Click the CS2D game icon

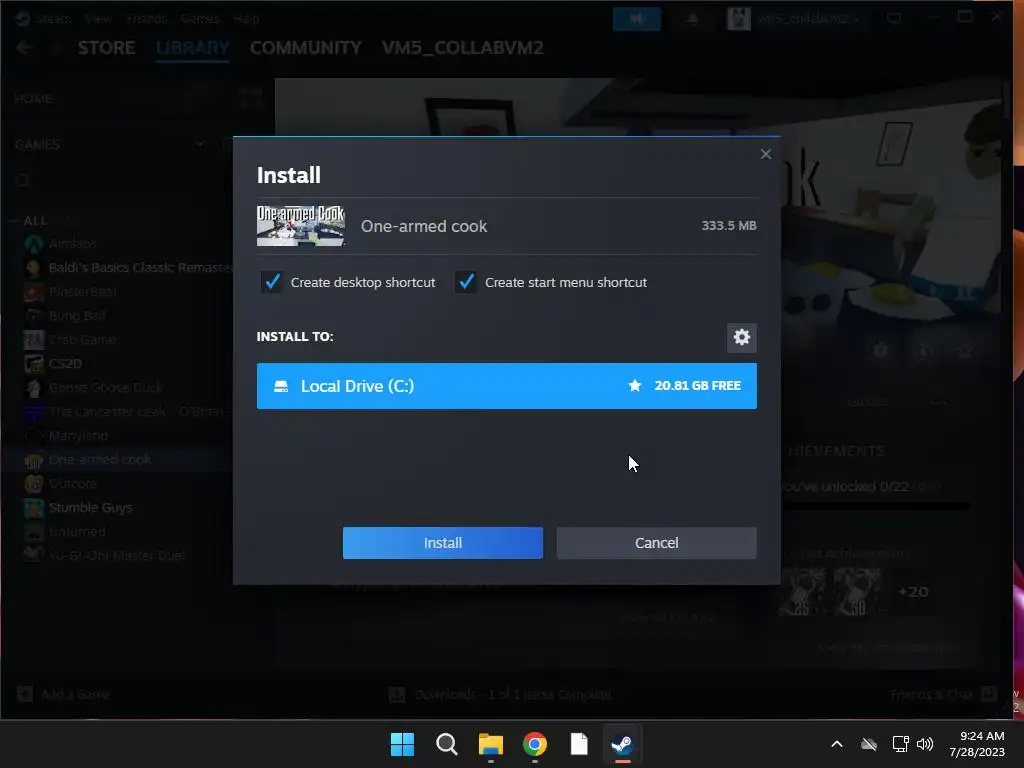pyautogui.click(x=33, y=364)
